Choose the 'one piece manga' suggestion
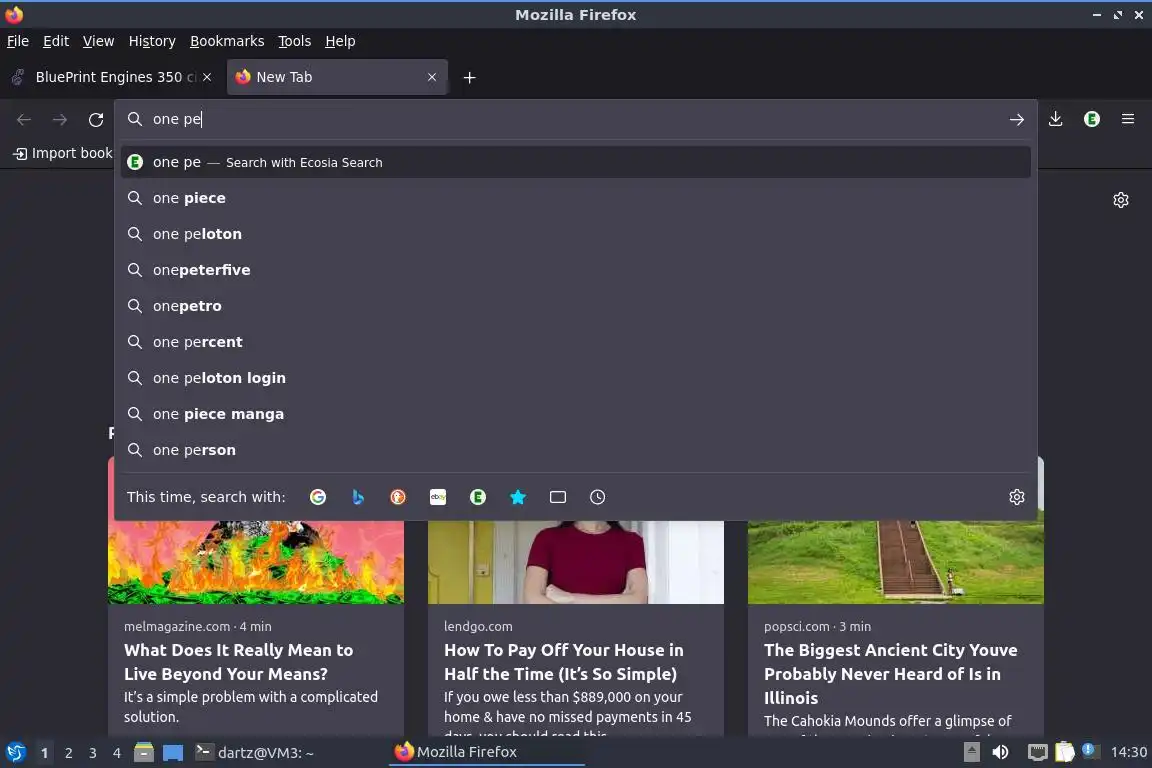This screenshot has height=768, width=1152. coord(575,414)
